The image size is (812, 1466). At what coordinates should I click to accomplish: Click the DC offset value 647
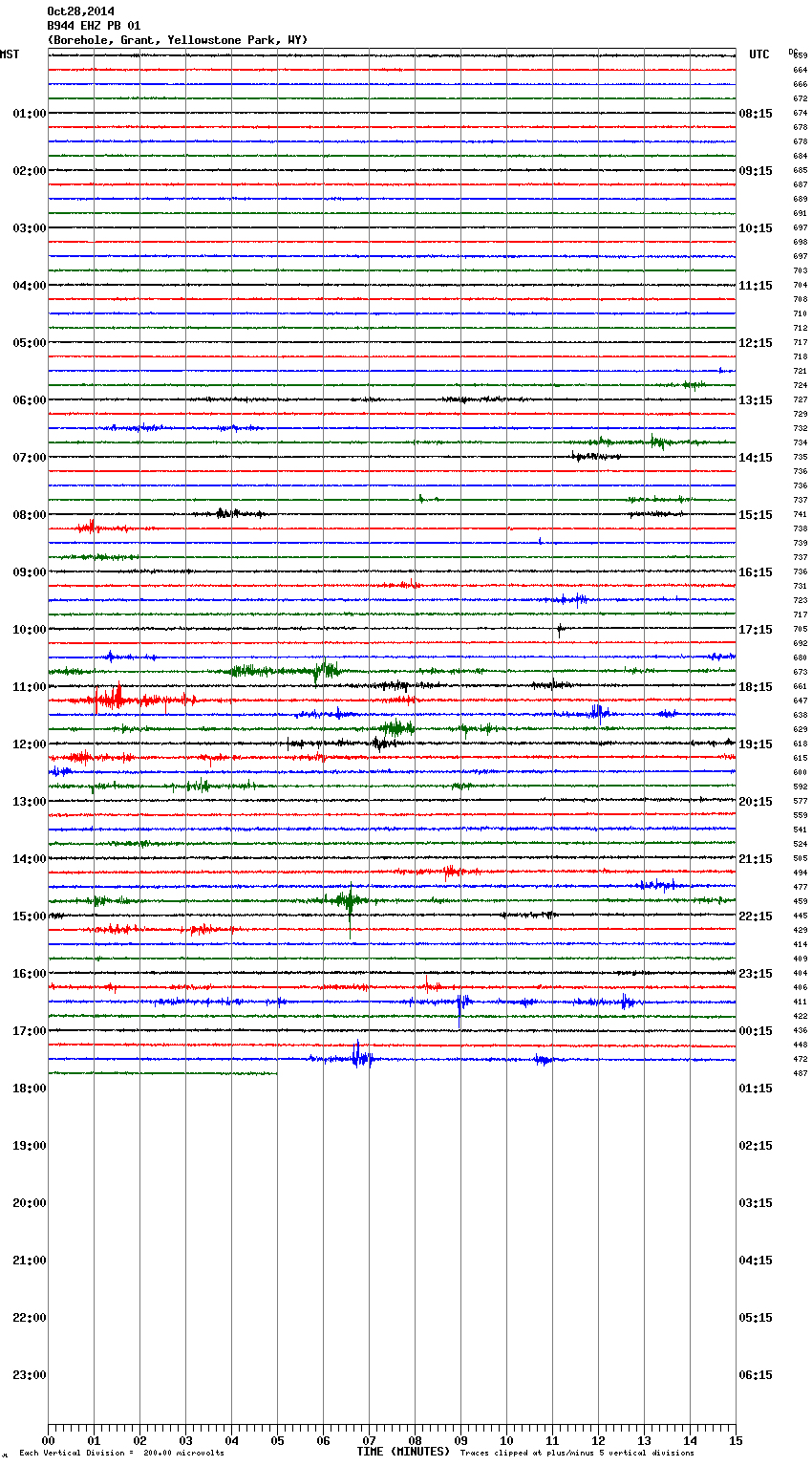pyautogui.click(x=801, y=701)
